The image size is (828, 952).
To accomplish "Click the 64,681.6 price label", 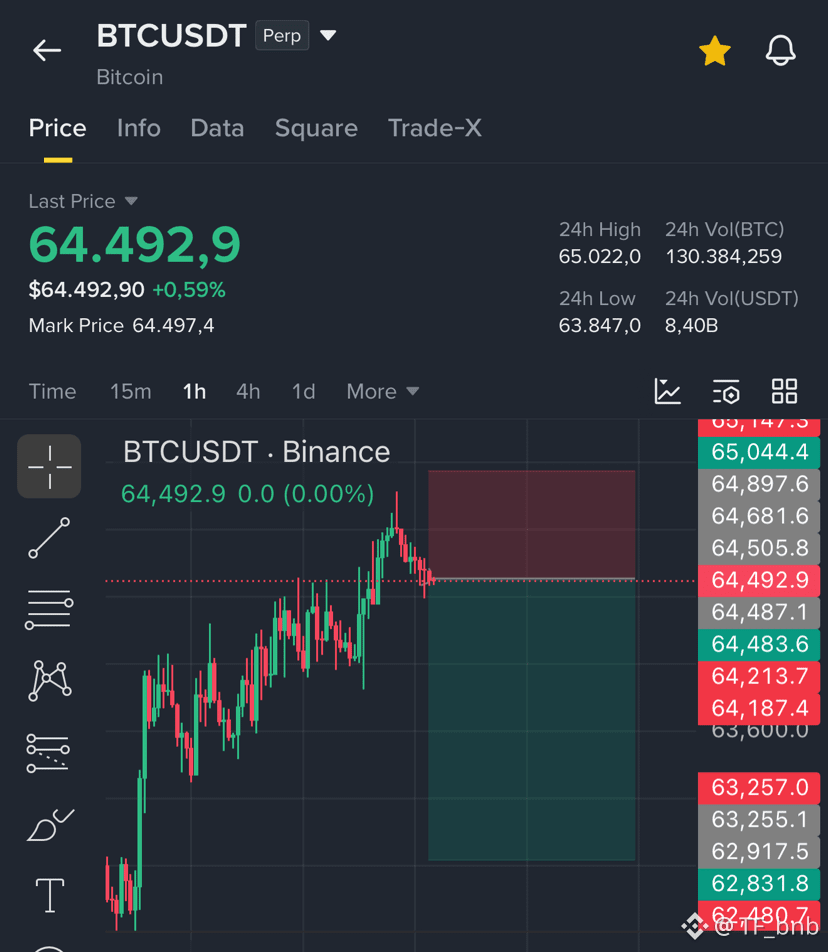I will 759,516.
